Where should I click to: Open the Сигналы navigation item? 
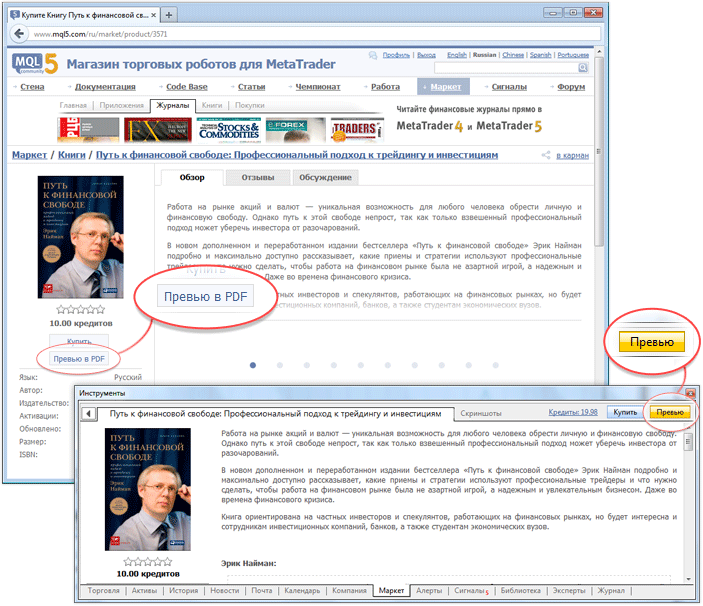(509, 87)
